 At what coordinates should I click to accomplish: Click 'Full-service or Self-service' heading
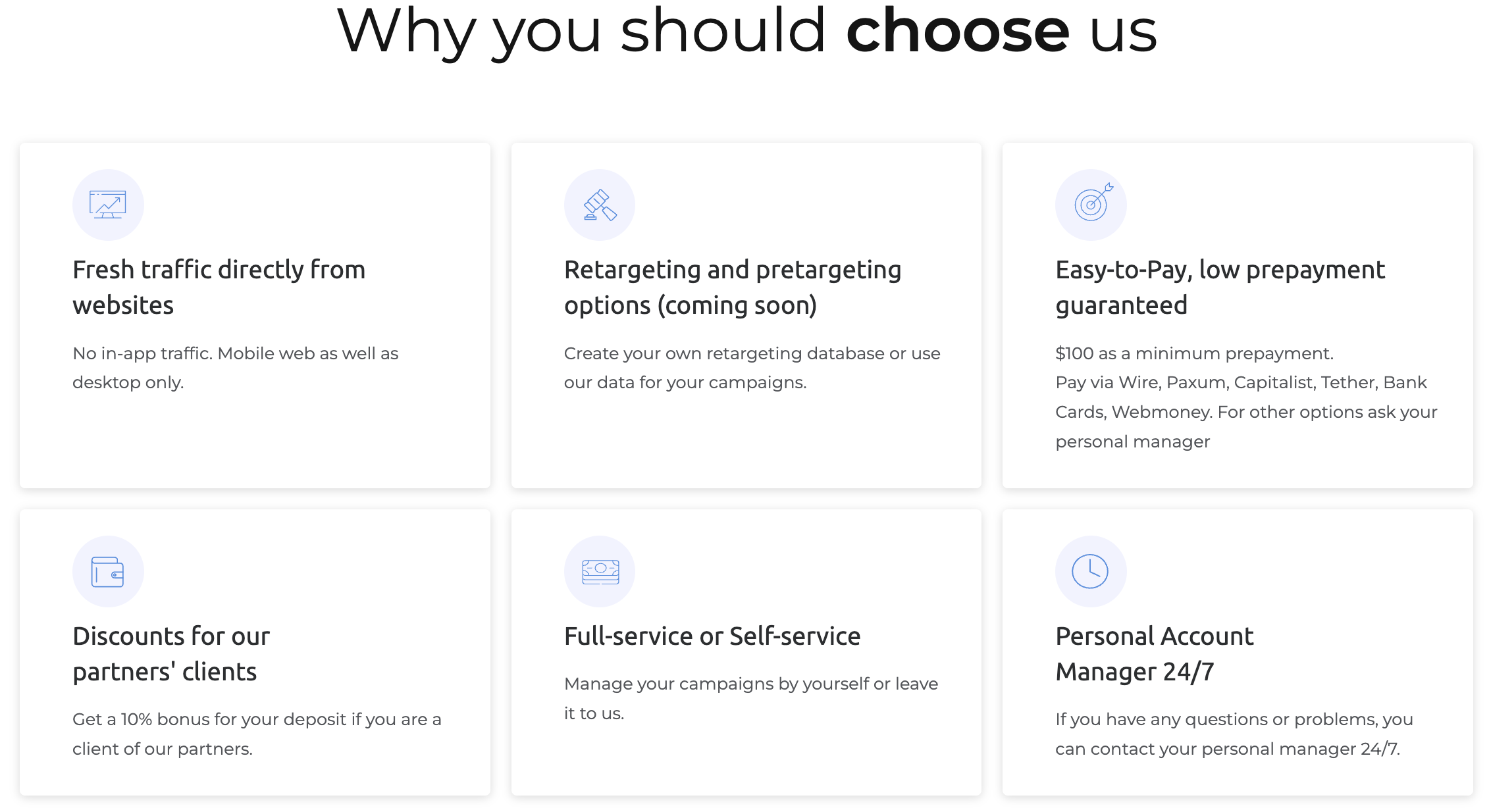(x=712, y=636)
